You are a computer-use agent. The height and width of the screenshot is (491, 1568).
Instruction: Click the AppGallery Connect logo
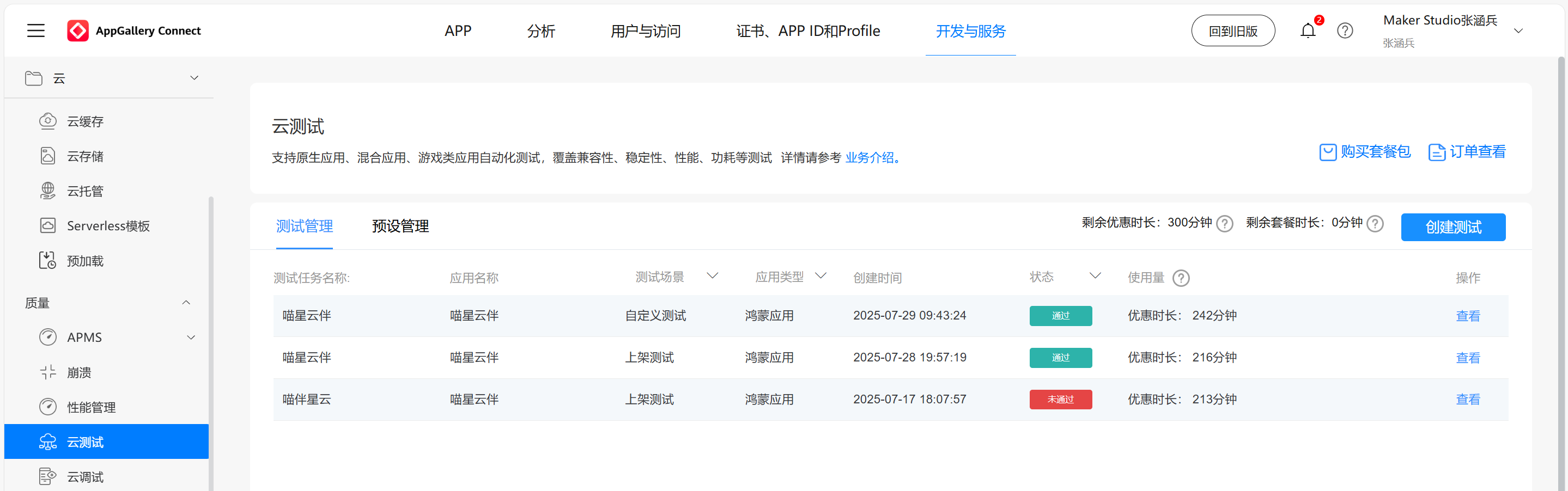click(x=134, y=30)
